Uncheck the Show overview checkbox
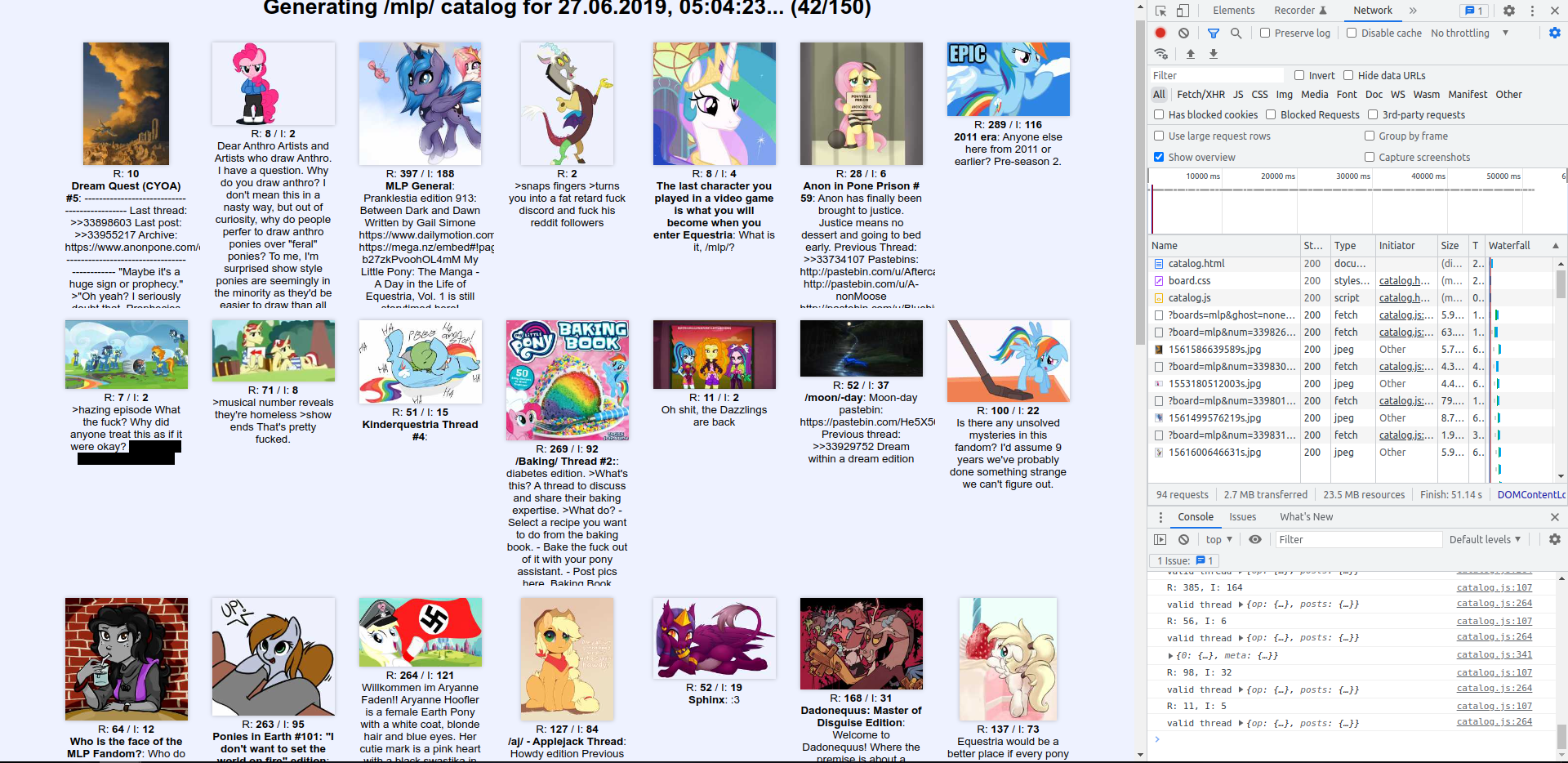Image resolution: width=1568 pixels, height=763 pixels. coord(1159,157)
